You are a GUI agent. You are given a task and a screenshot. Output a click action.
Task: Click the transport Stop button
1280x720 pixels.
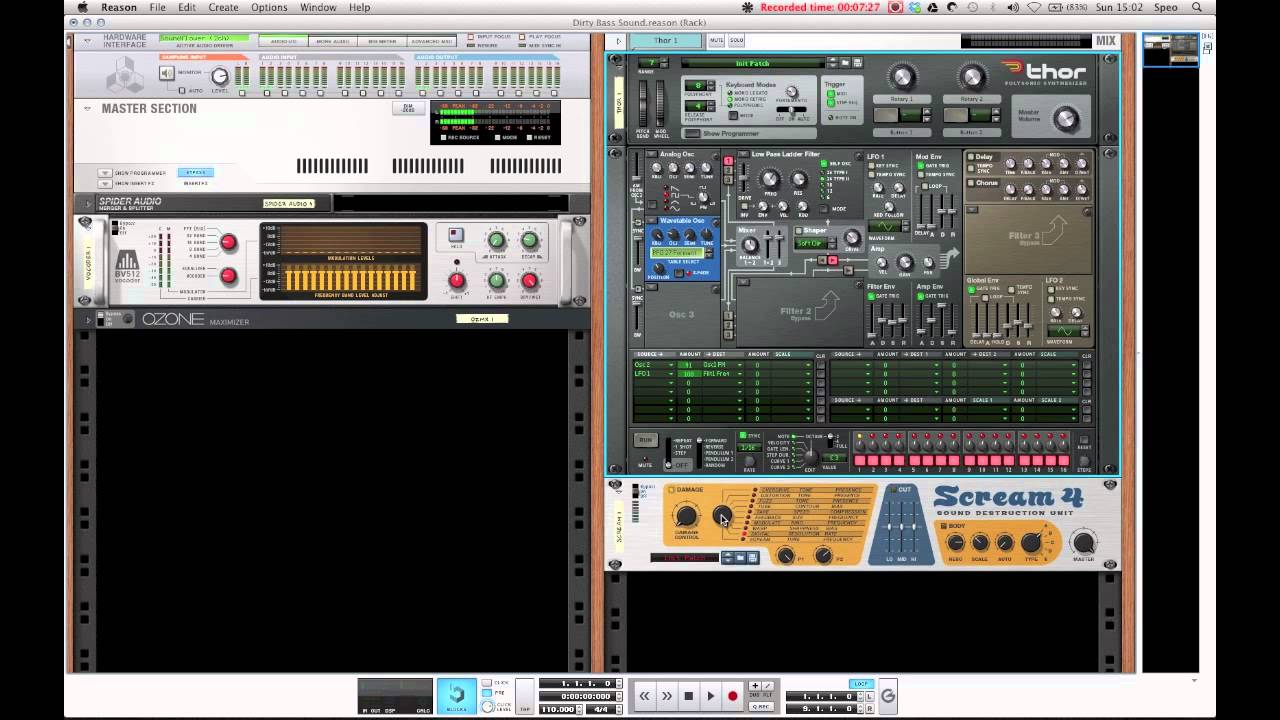point(689,696)
